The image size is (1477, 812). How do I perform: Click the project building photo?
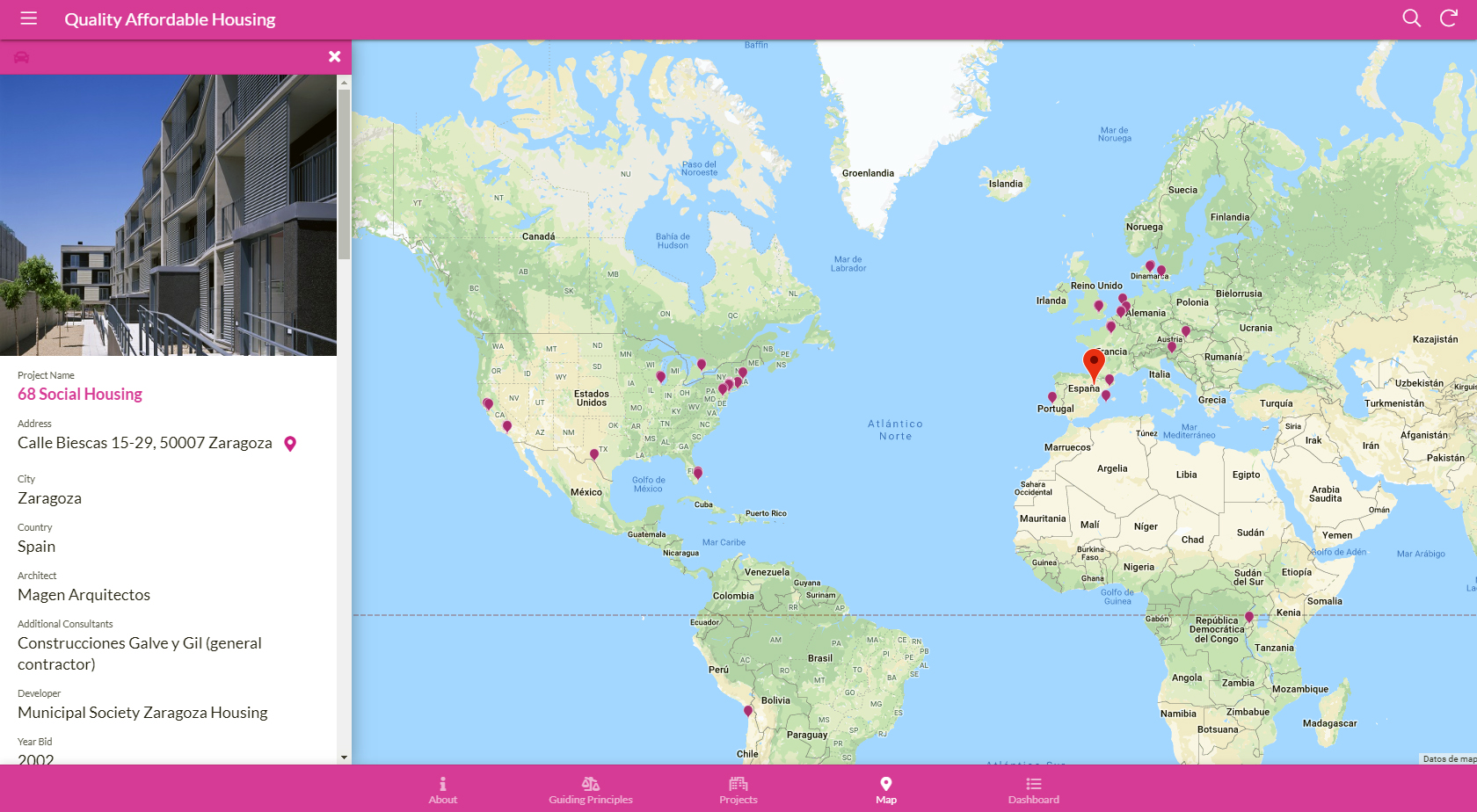[168, 215]
